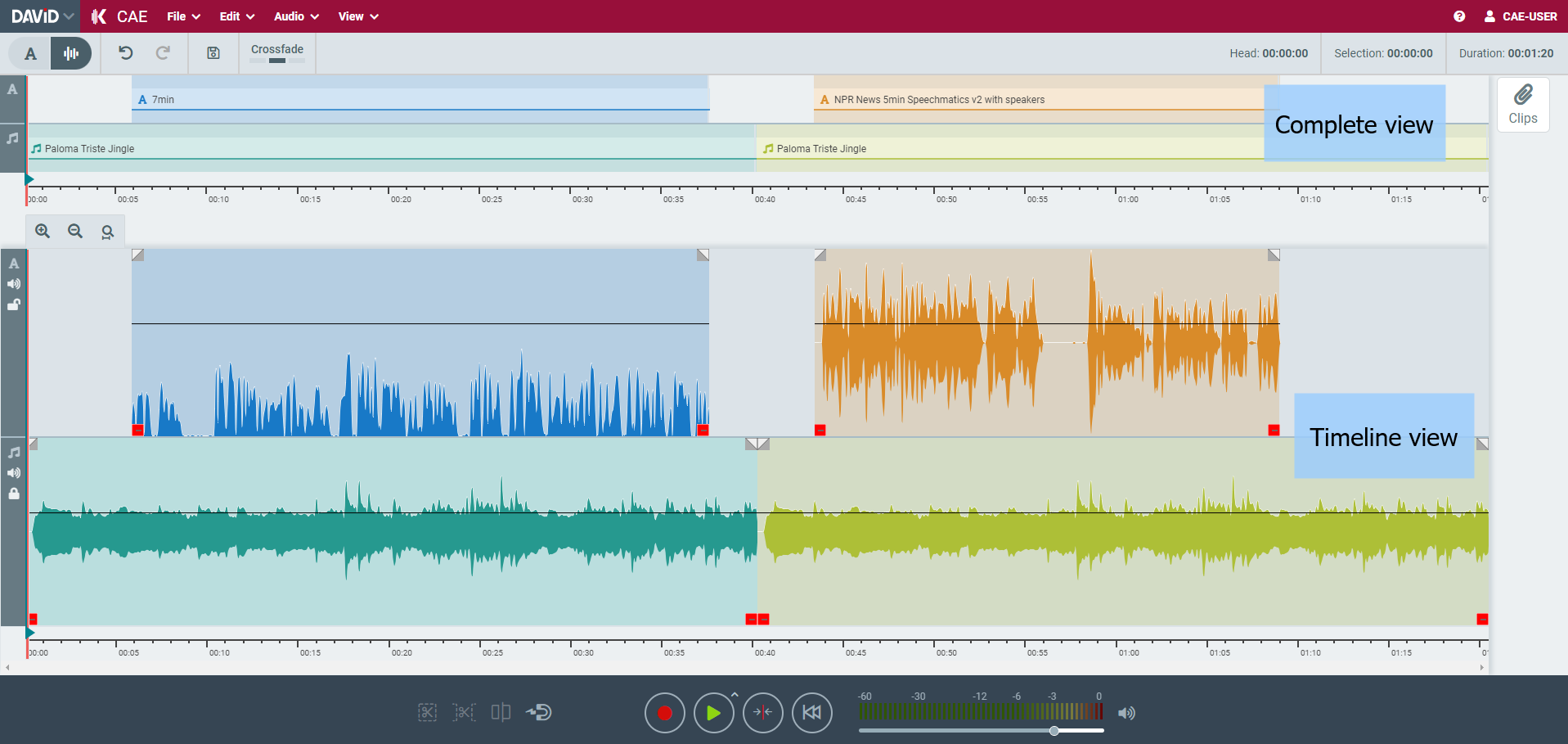
Task: Open the File menu
Action: coord(182,16)
